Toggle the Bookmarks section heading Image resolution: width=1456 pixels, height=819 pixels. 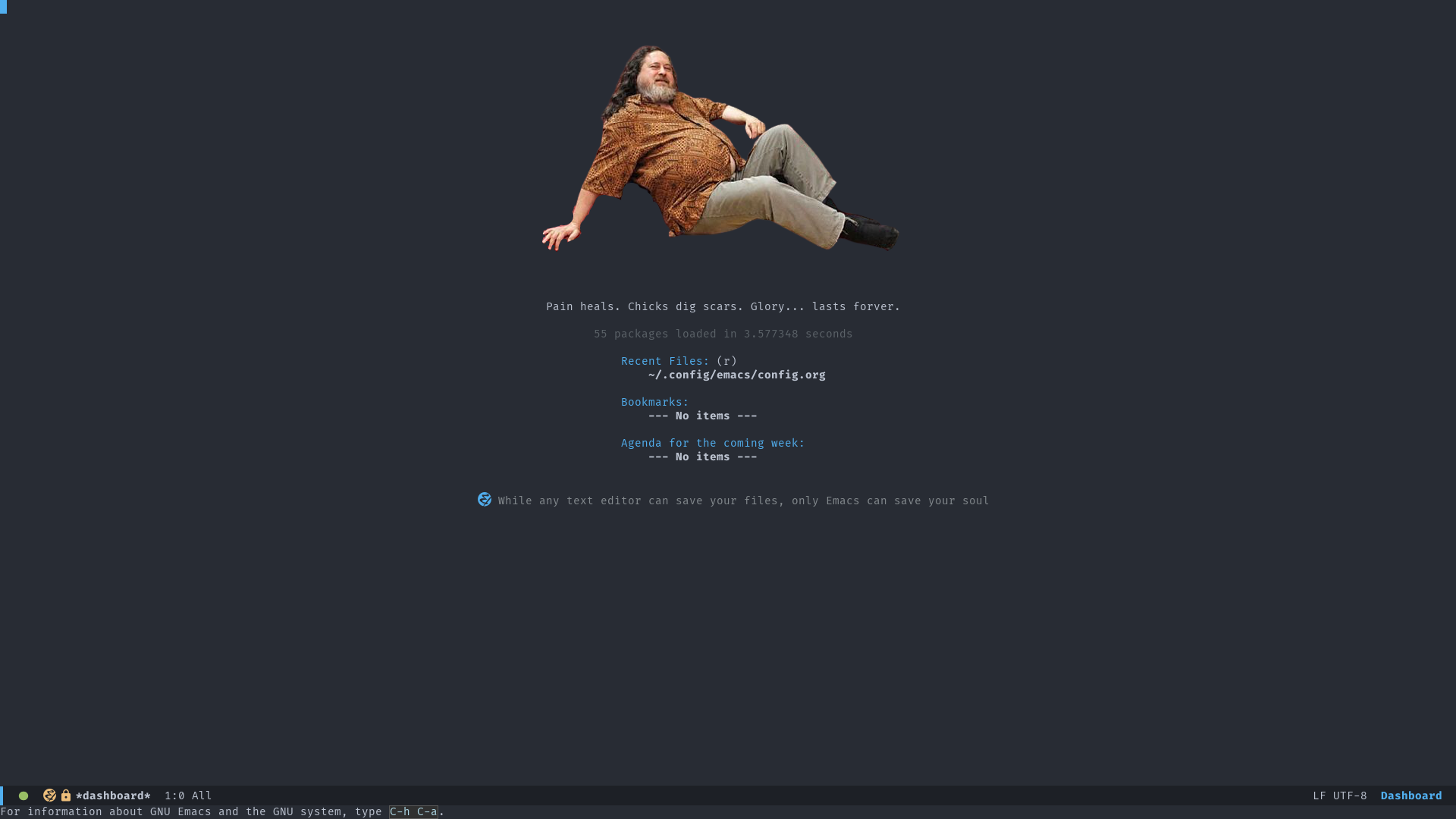click(654, 402)
